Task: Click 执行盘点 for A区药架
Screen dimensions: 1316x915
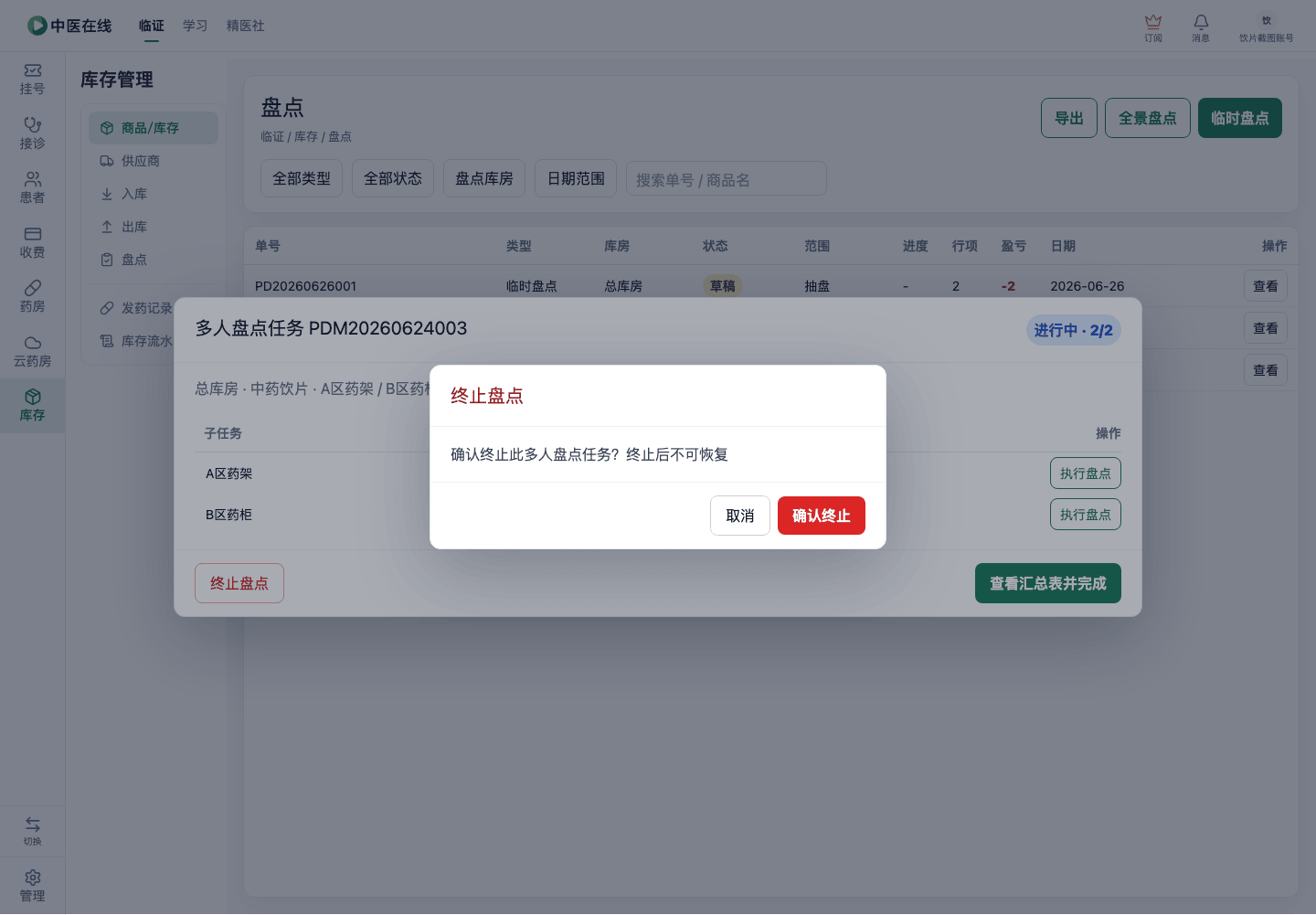Action: click(x=1086, y=473)
